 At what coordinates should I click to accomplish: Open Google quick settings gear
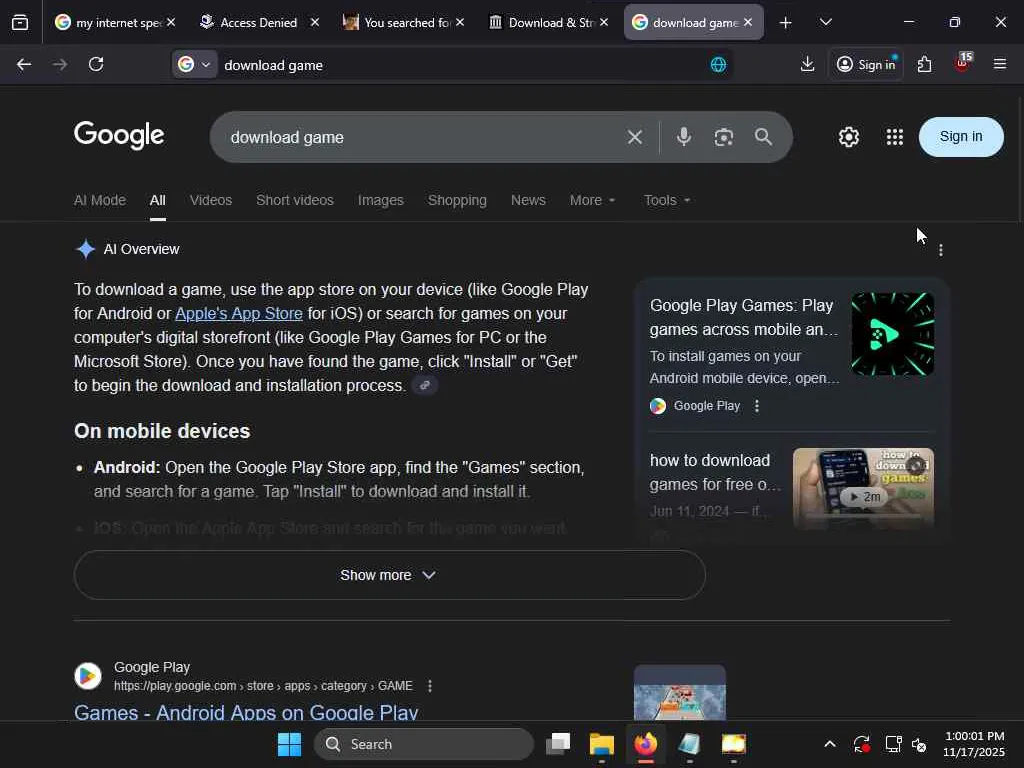848,137
